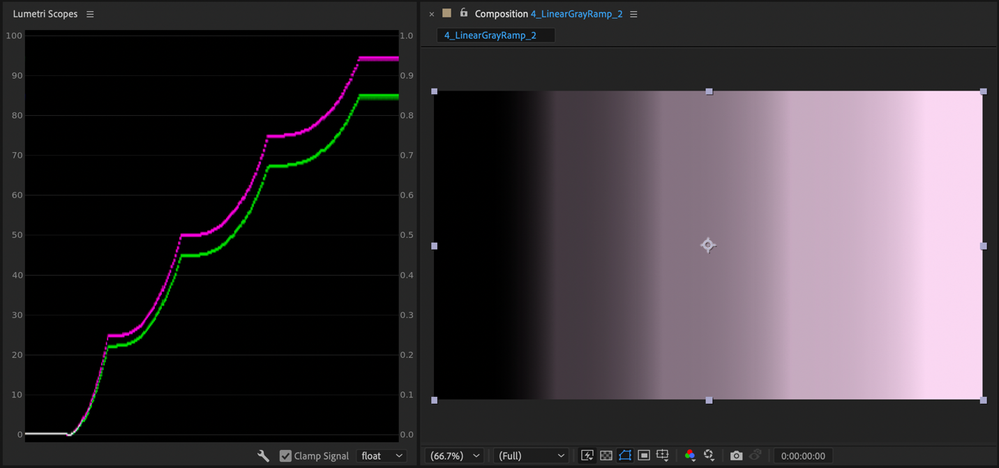Toggle mask and shape path visibility

coord(625,455)
